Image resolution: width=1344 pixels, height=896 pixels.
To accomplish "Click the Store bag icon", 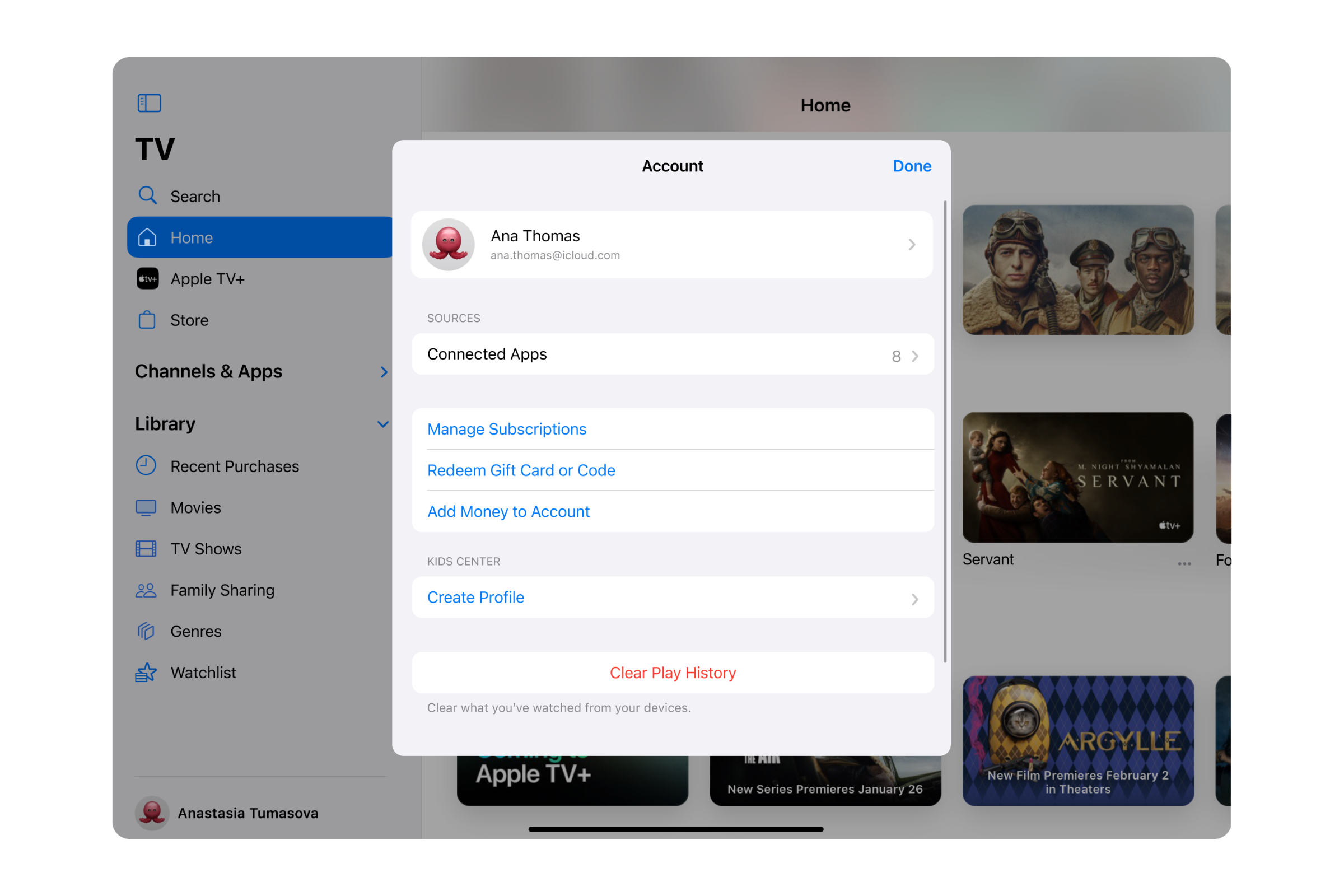I will coord(147,320).
